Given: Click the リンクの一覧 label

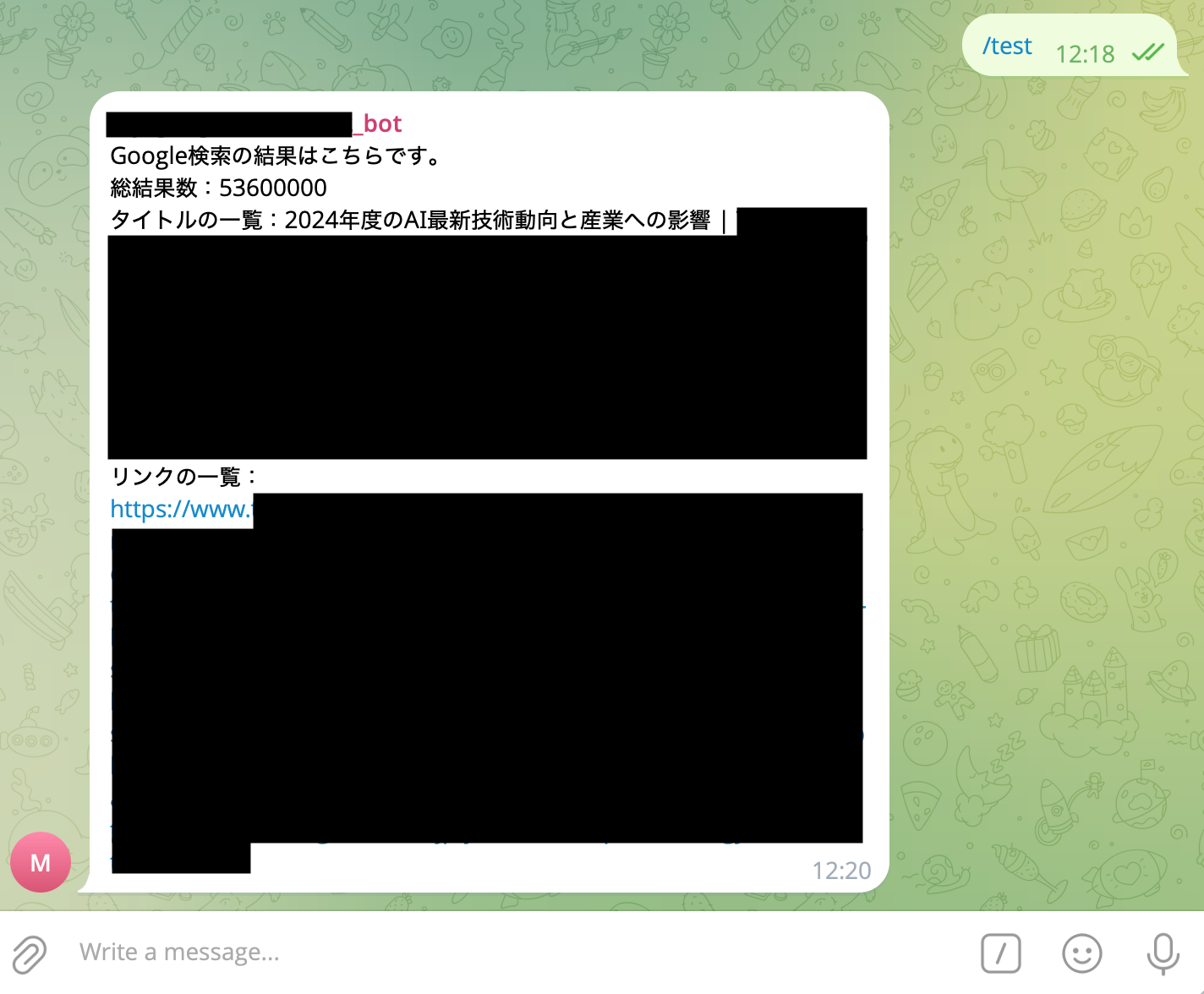Looking at the screenshot, I should pos(184,477).
